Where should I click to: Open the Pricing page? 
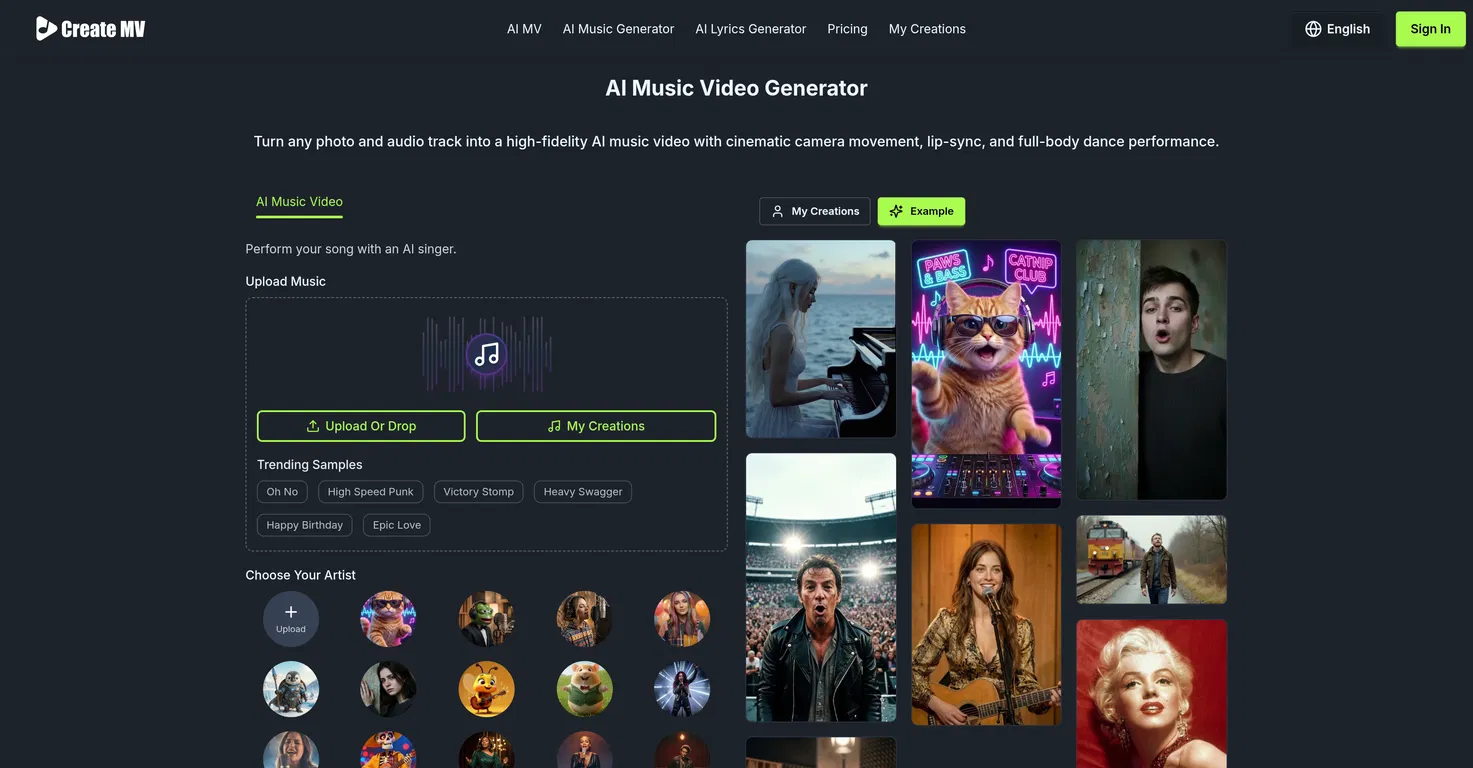click(x=847, y=29)
